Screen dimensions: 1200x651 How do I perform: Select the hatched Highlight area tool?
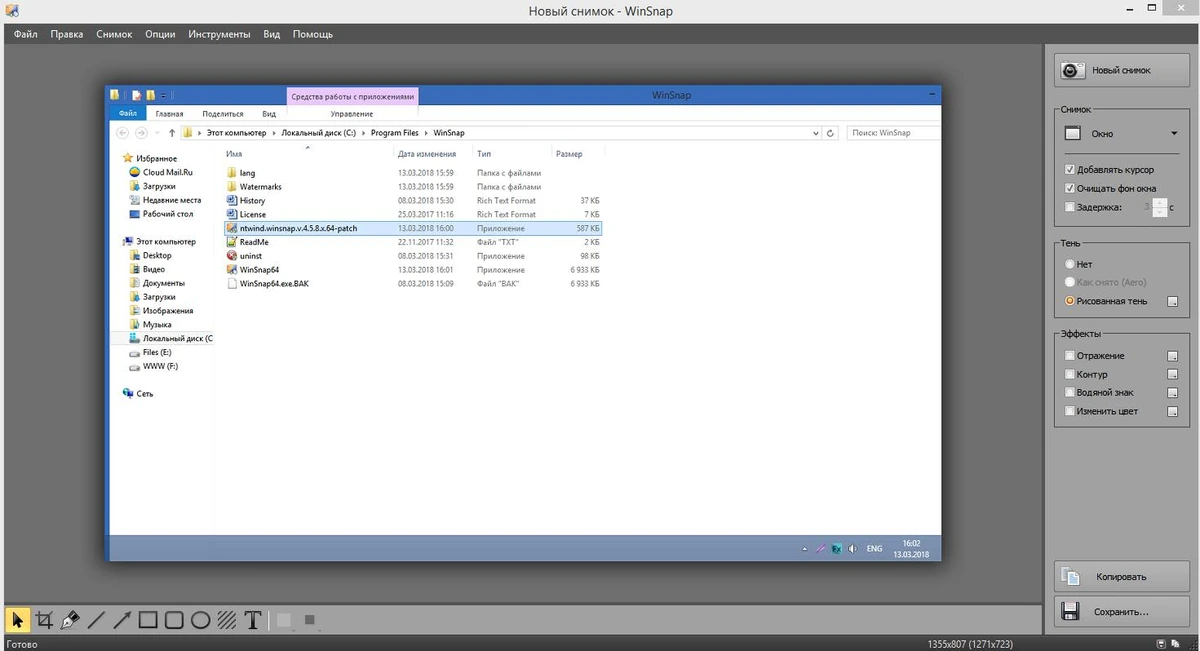coord(226,620)
